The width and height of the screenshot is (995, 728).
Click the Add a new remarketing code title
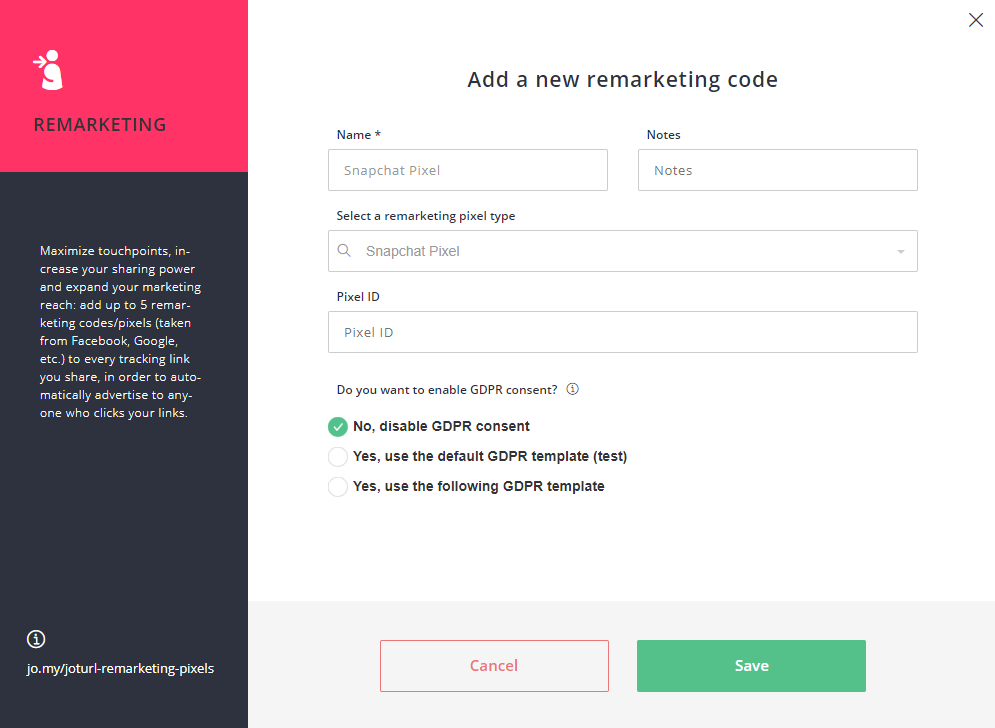point(623,80)
